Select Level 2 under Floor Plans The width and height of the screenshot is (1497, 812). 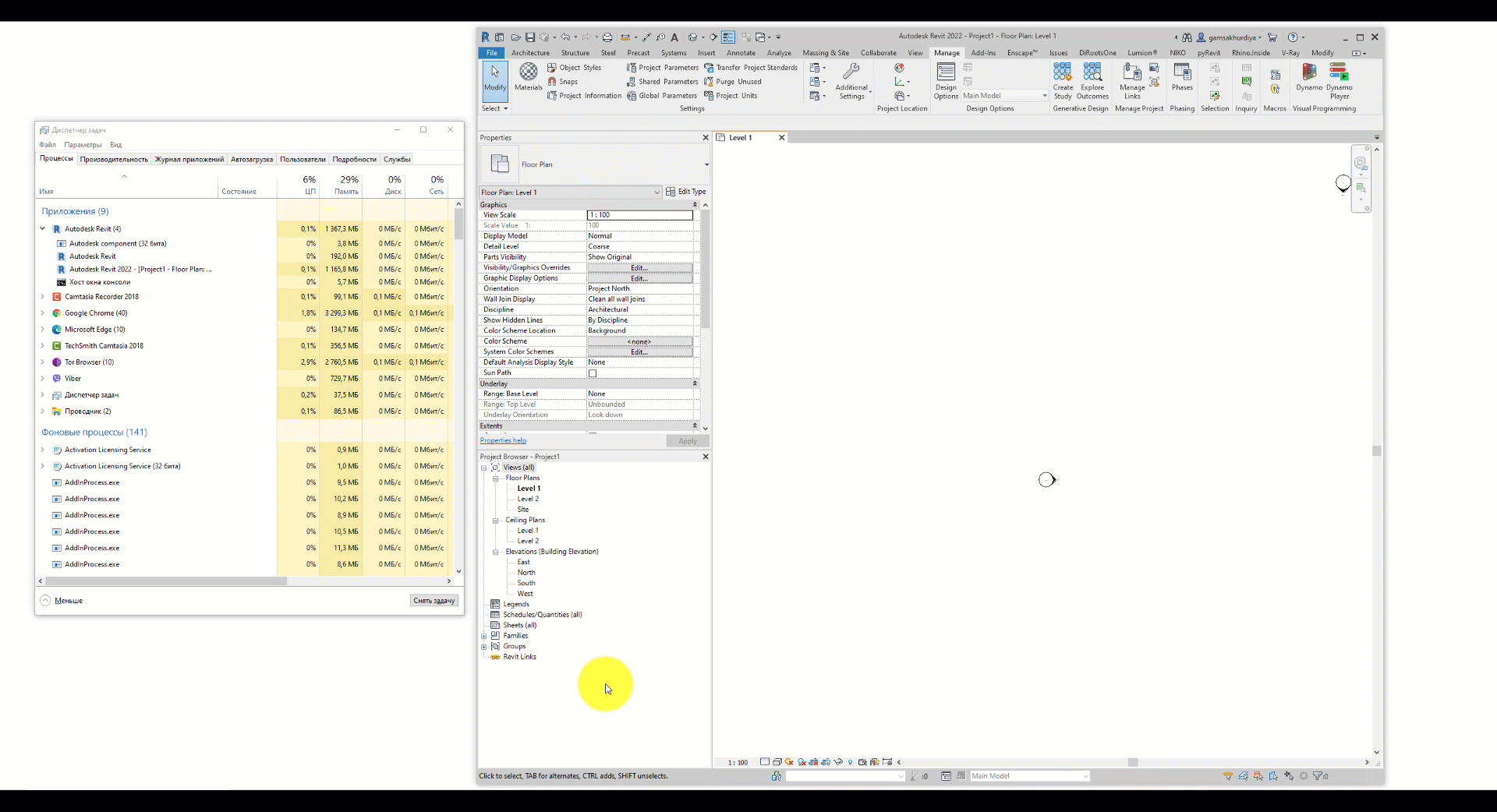528,500
